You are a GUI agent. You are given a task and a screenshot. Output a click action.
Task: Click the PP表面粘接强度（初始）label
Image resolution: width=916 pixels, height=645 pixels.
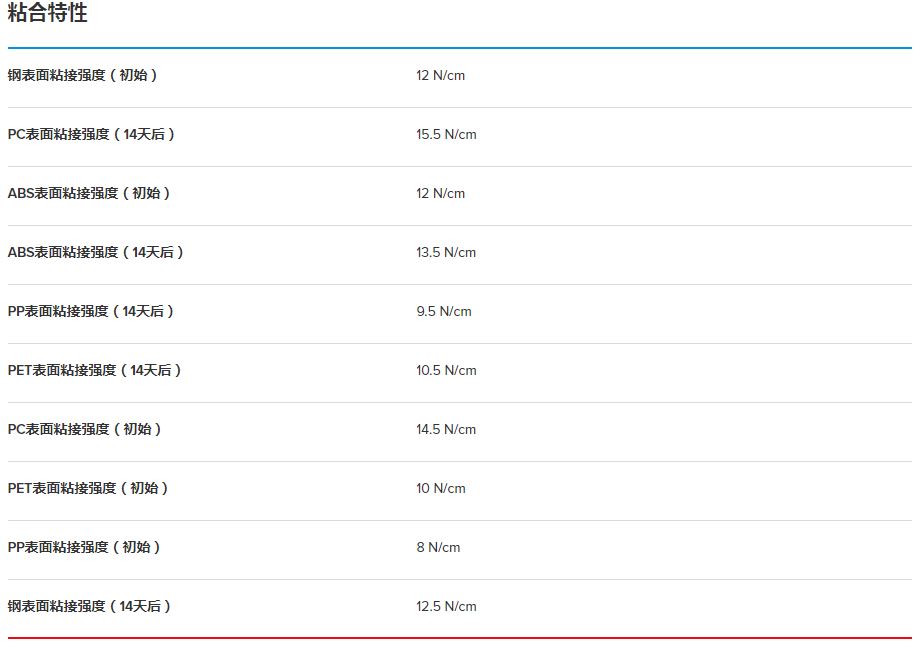point(84,548)
